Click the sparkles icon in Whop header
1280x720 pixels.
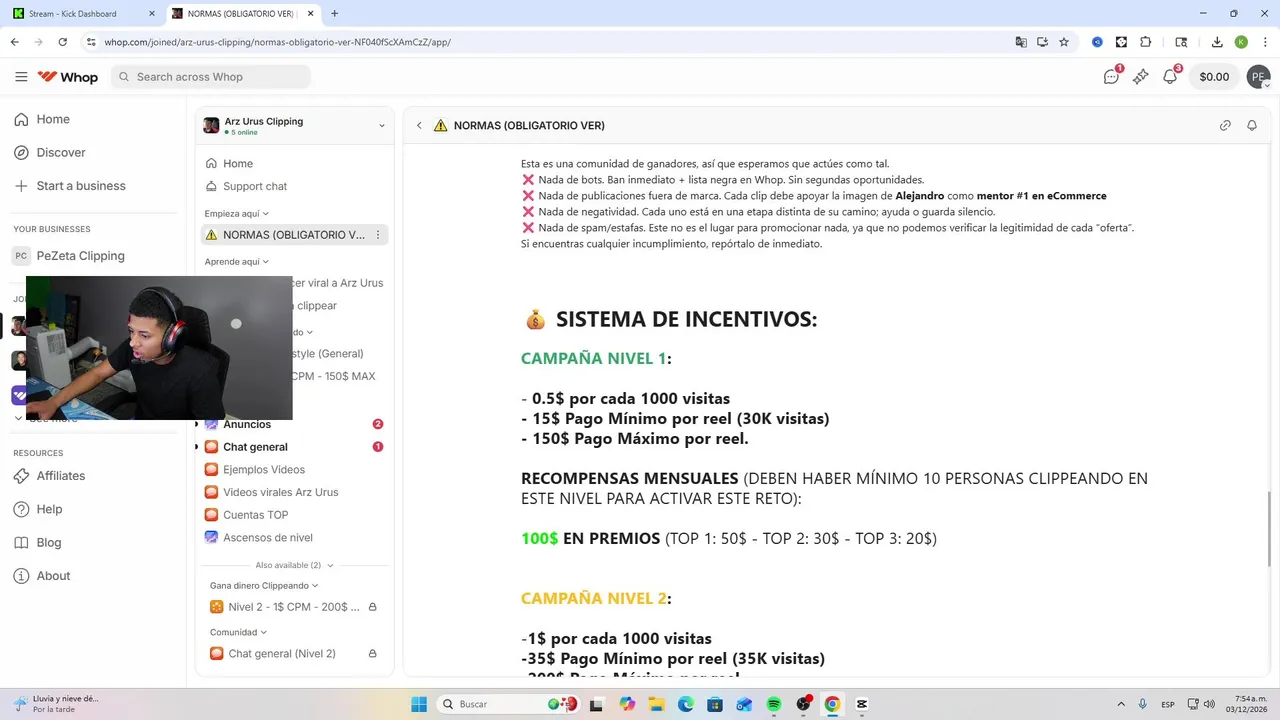pos(1140,77)
